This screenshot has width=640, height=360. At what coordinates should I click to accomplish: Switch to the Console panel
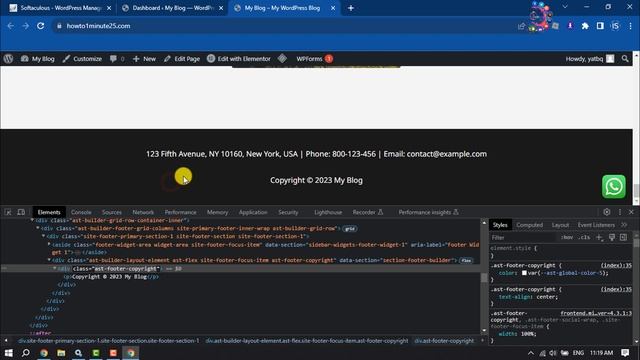81,212
